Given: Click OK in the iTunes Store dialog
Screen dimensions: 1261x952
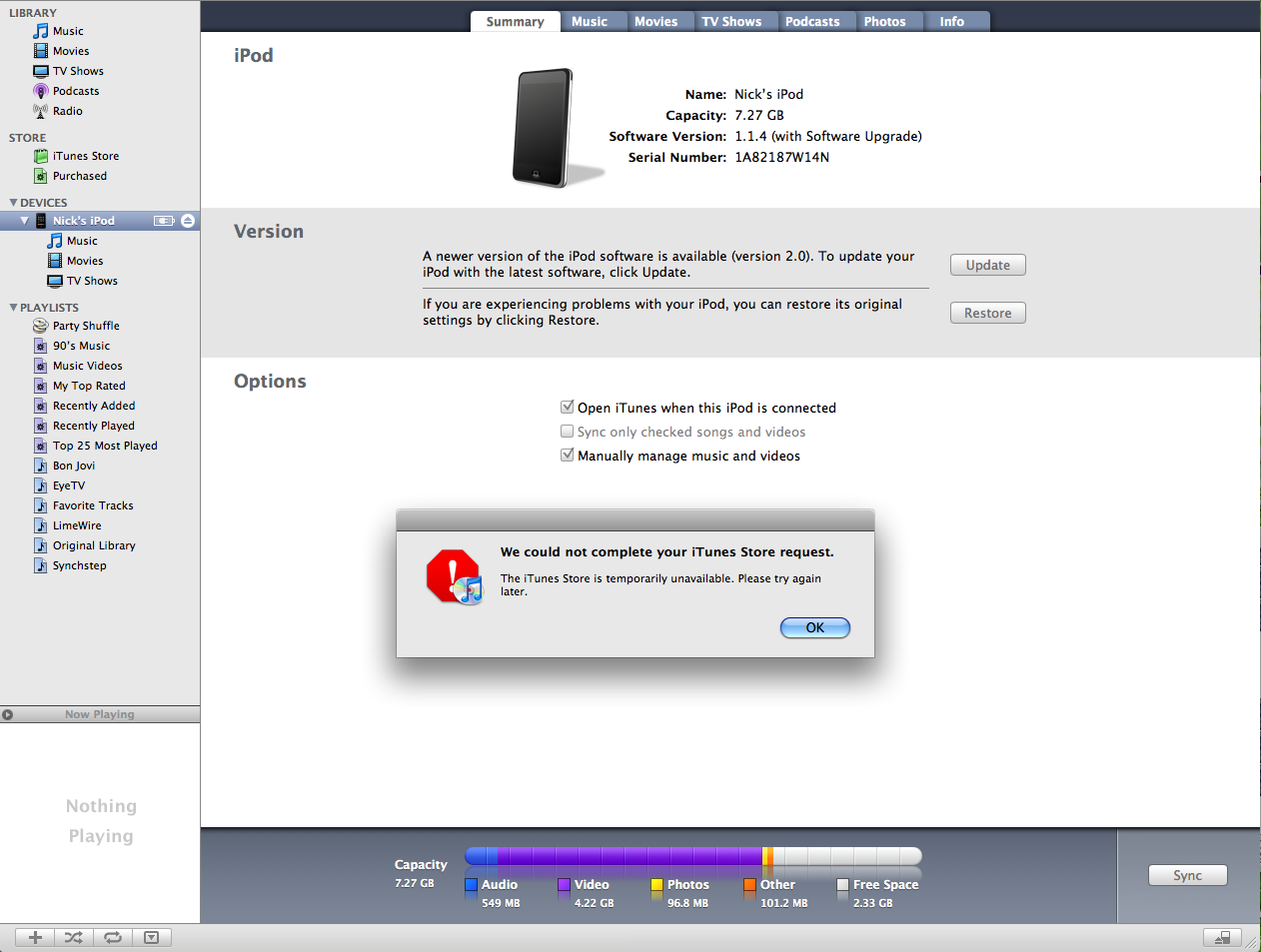Looking at the screenshot, I should pos(815,627).
